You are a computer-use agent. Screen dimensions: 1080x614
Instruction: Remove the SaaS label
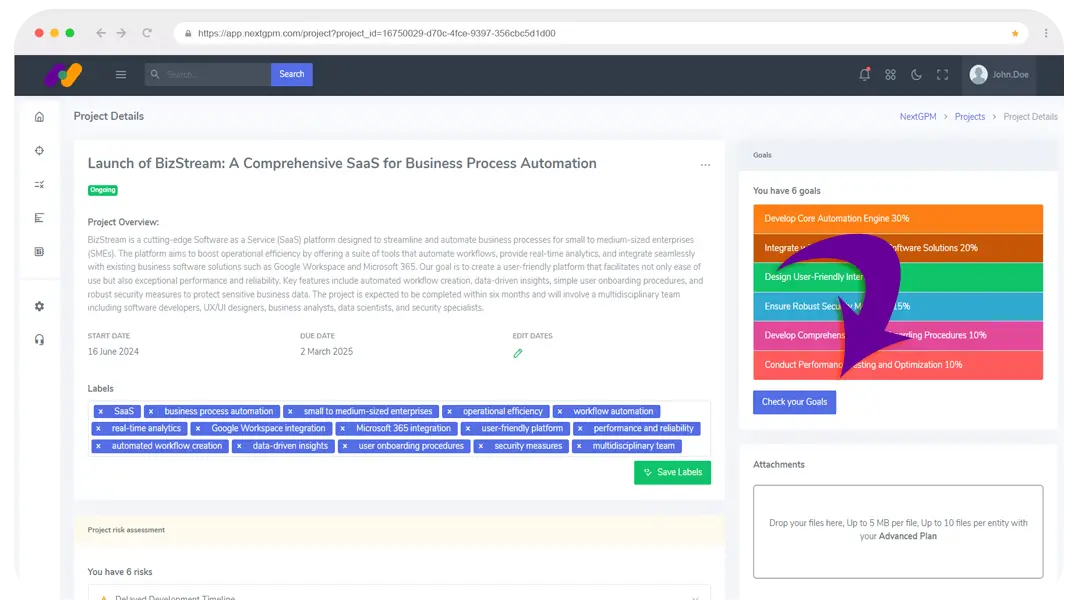point(101,411)
